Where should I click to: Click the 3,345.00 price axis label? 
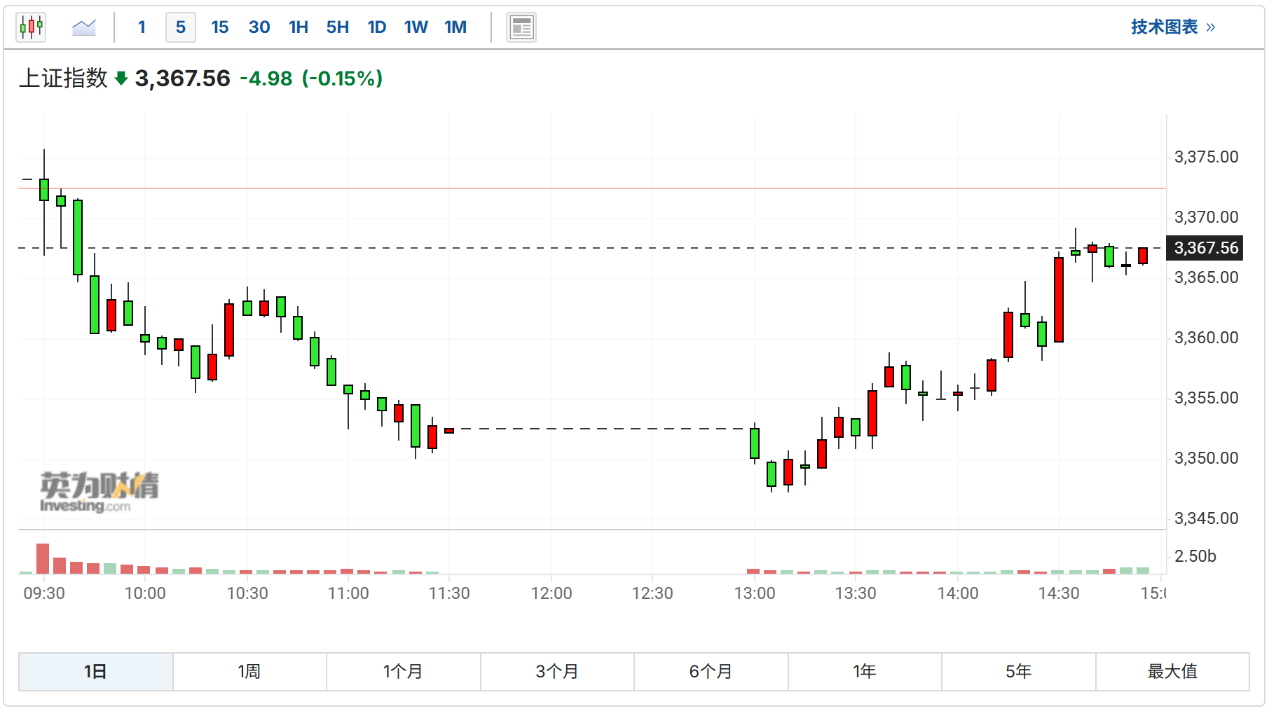pyautogui.click(x=1206, y=518)
